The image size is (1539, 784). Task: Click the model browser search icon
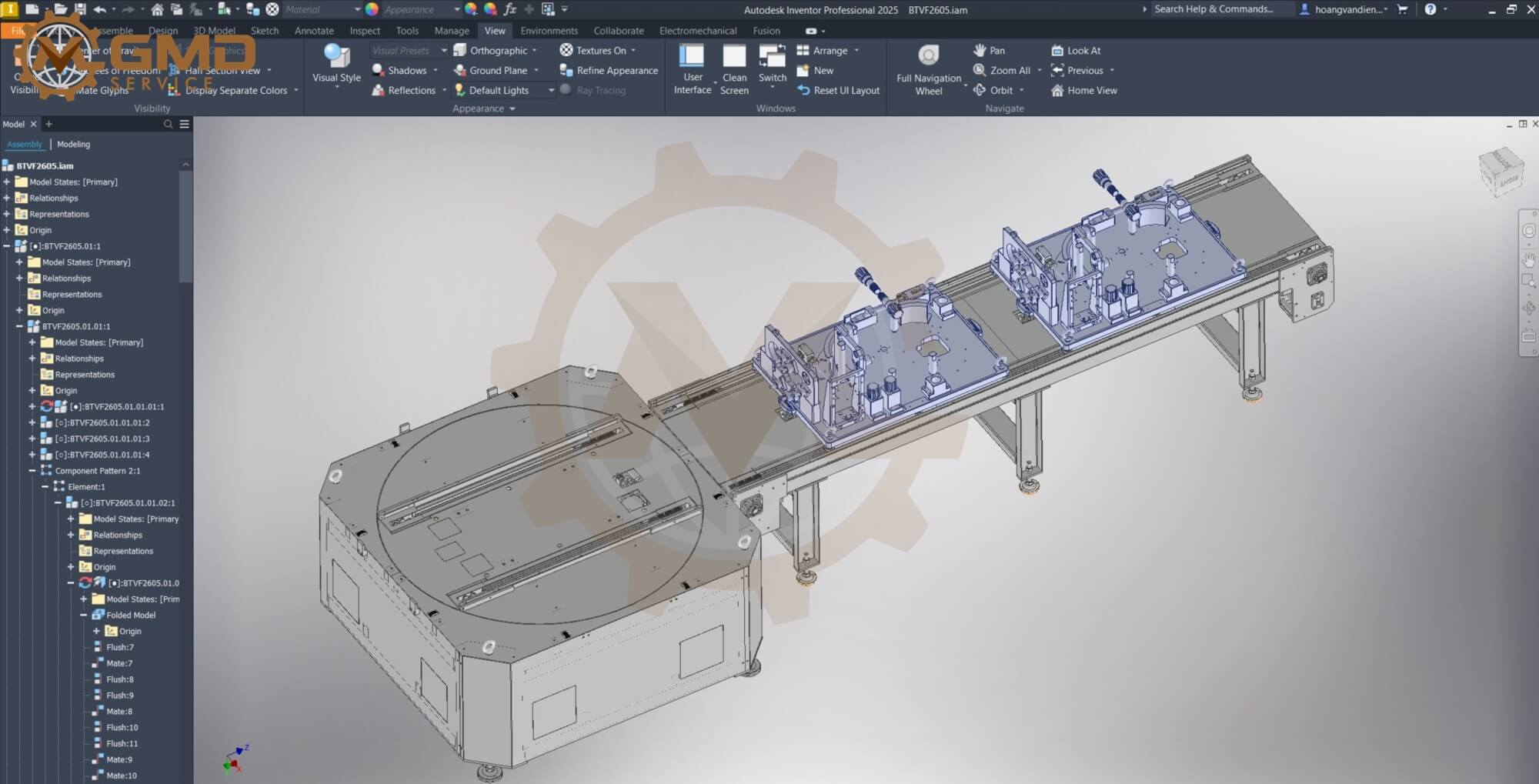coord(168,124)
